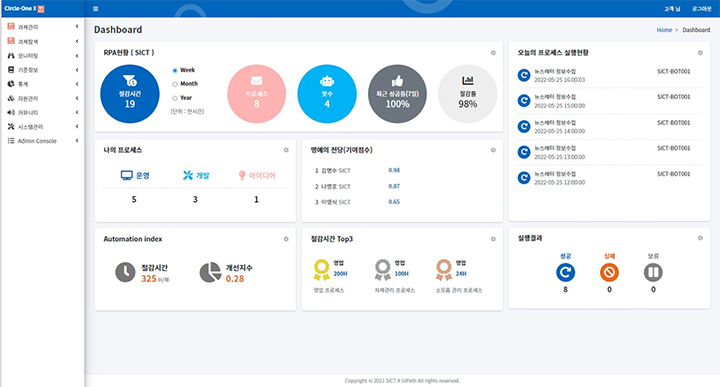720x387 pixels.
Task: Click contribution score 0.65
Action: click(x=394, y=202)
